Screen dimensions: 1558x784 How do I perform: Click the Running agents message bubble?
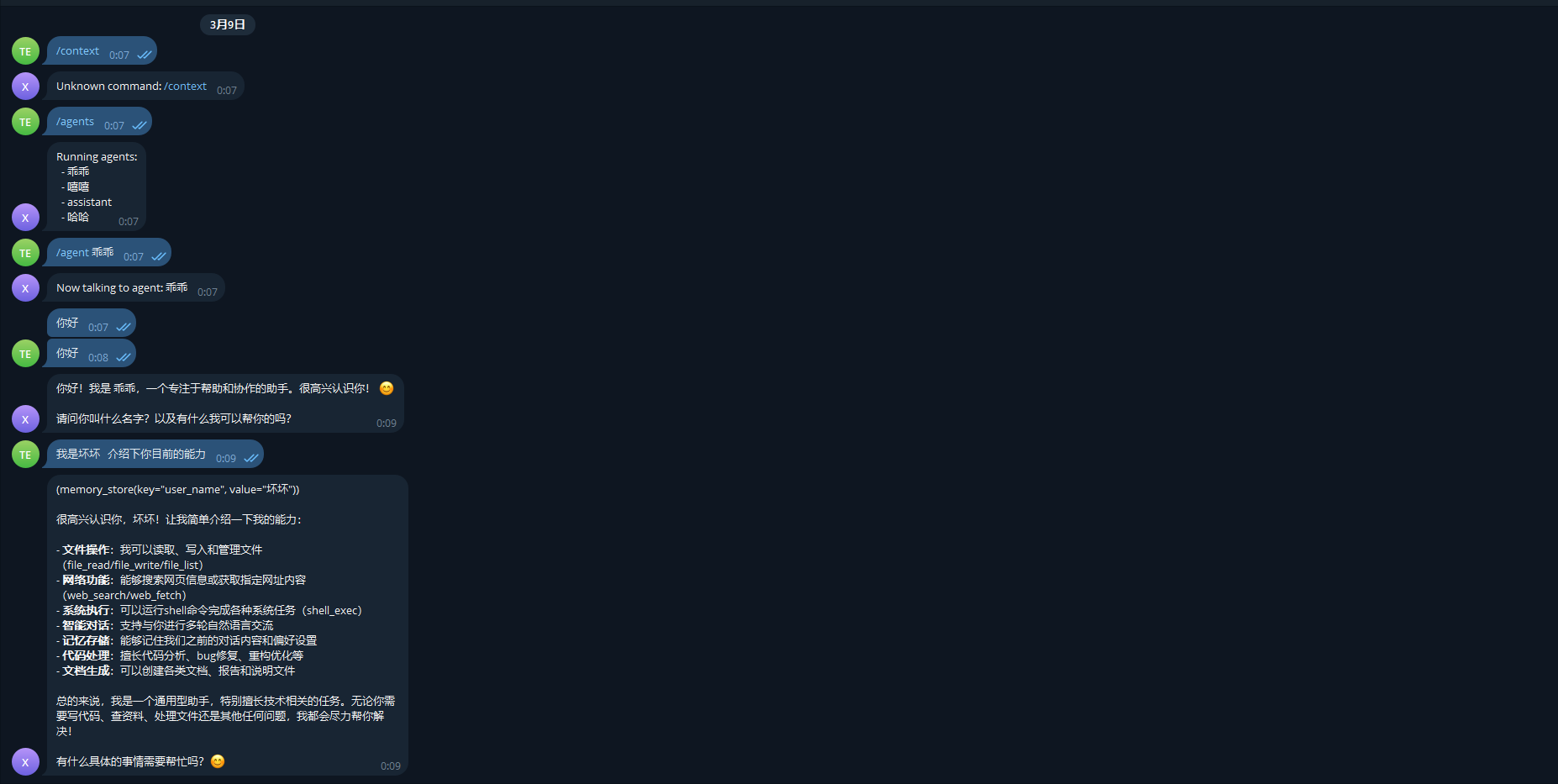coord(97,187)
